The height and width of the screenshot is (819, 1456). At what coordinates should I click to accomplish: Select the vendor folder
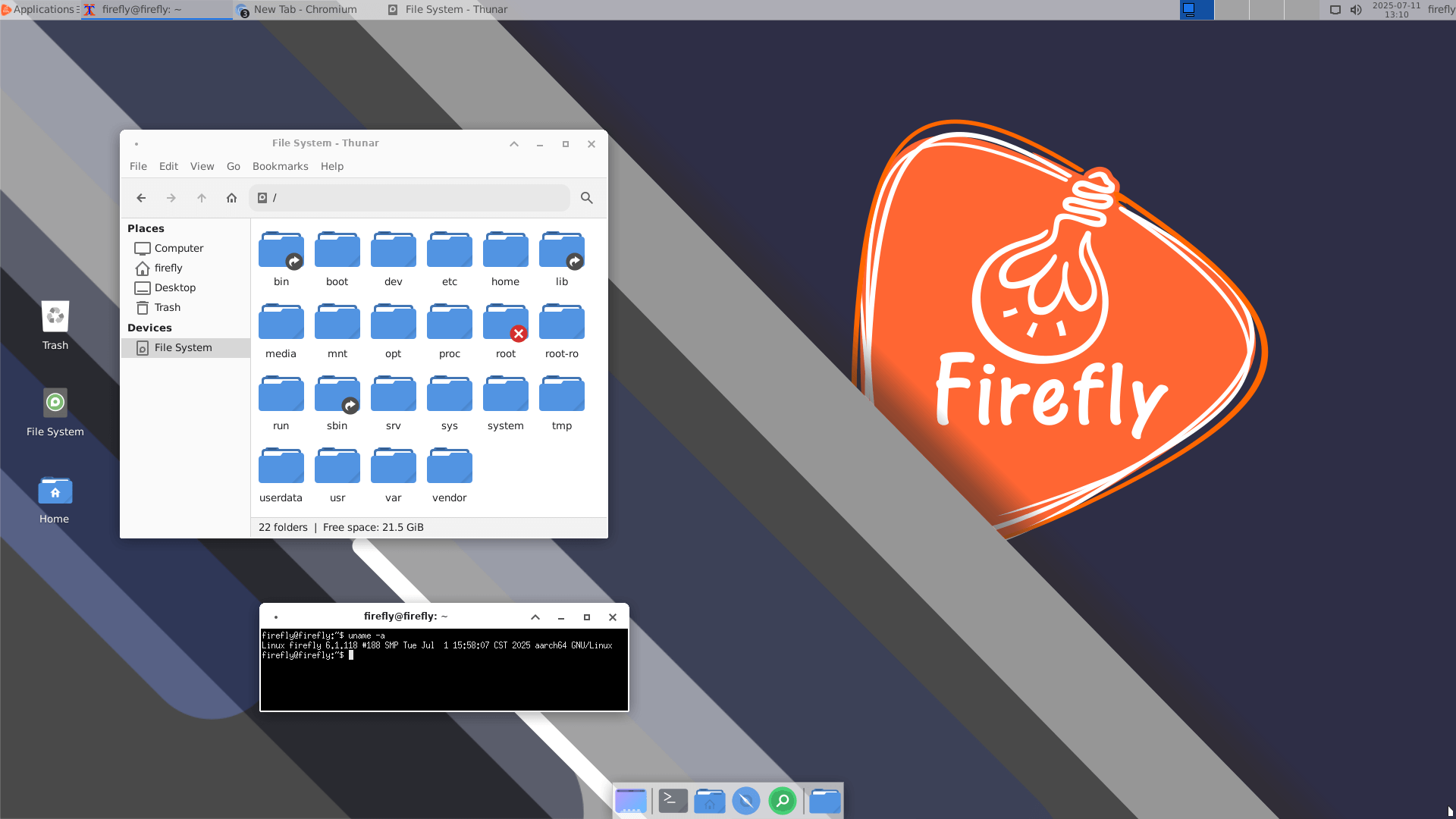coord(450,475)
